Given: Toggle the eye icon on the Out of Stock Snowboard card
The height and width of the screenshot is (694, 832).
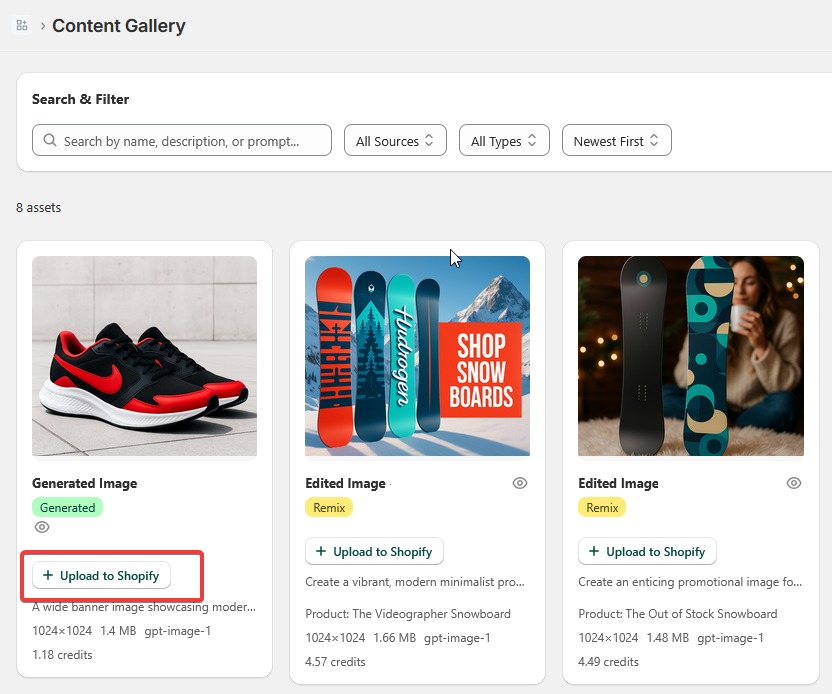Looking at the screenshot, I should coord(794,483).
